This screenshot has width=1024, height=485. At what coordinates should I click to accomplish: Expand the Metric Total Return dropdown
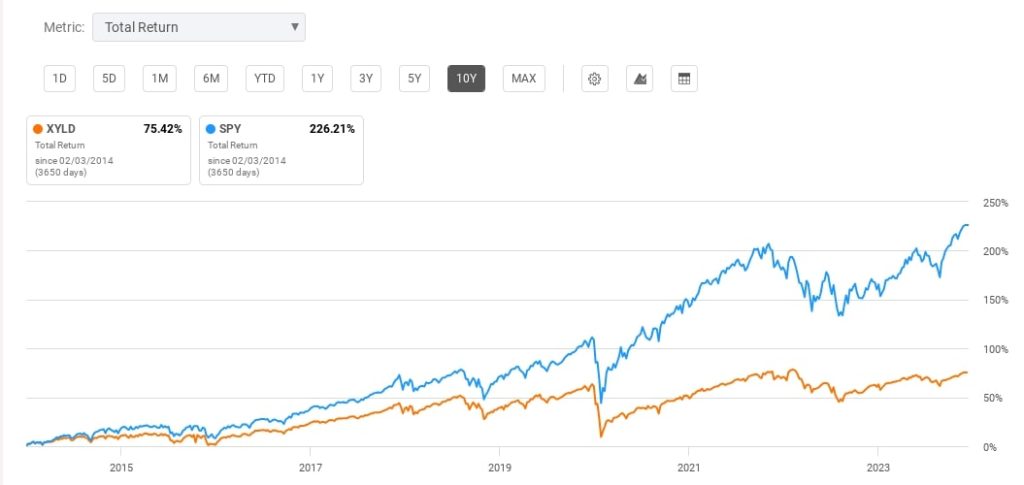[x=198, y=27]
